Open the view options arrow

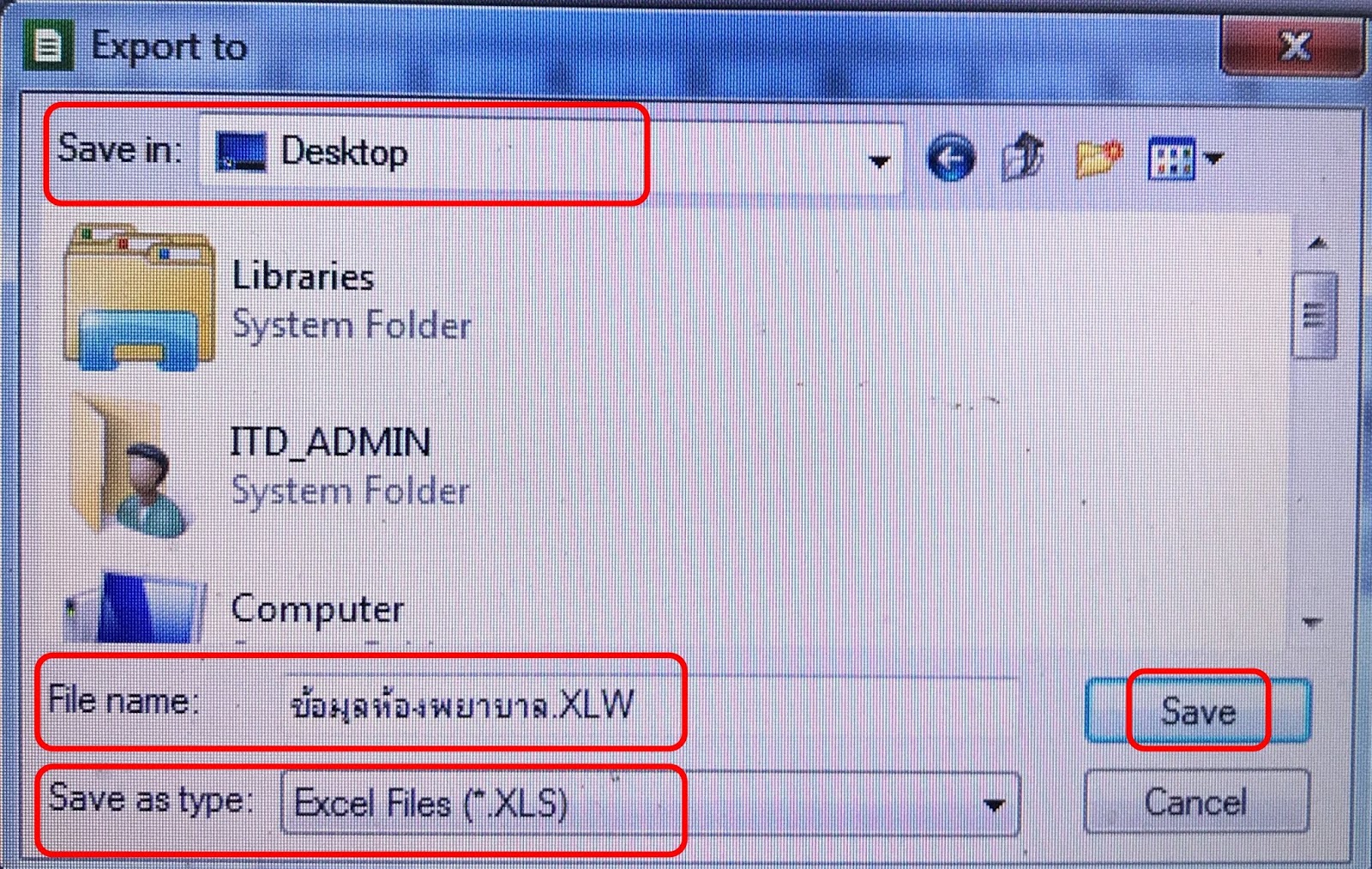click(x=1213, y=159)
